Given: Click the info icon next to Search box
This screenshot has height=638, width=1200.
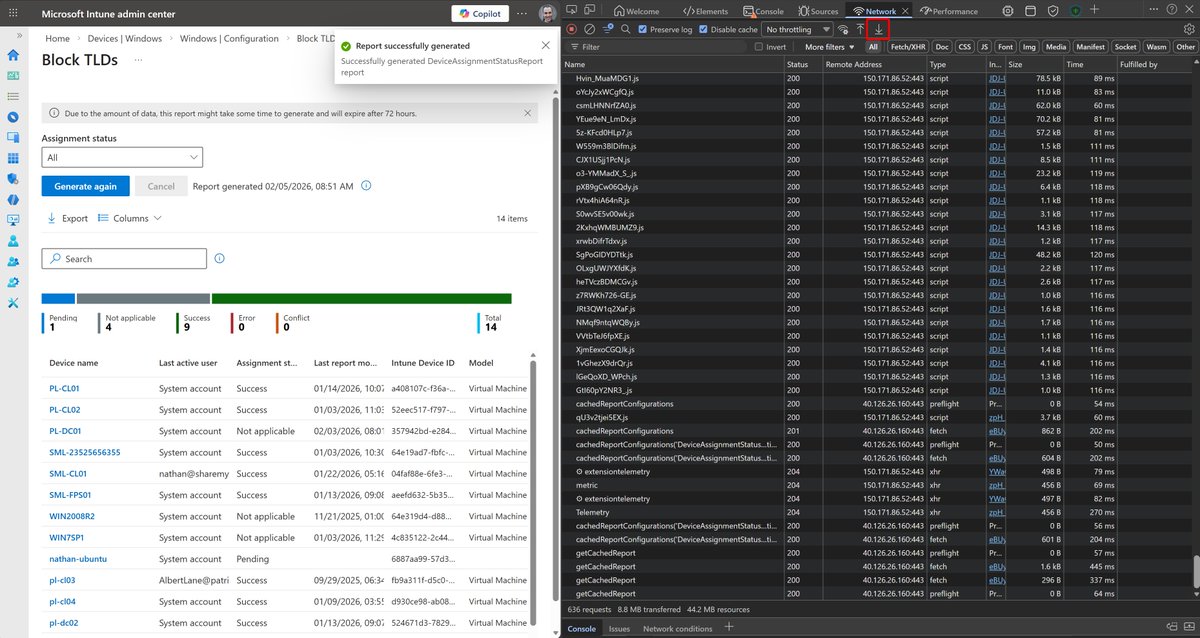Looking at the screenshot, I should pos(219,258).
